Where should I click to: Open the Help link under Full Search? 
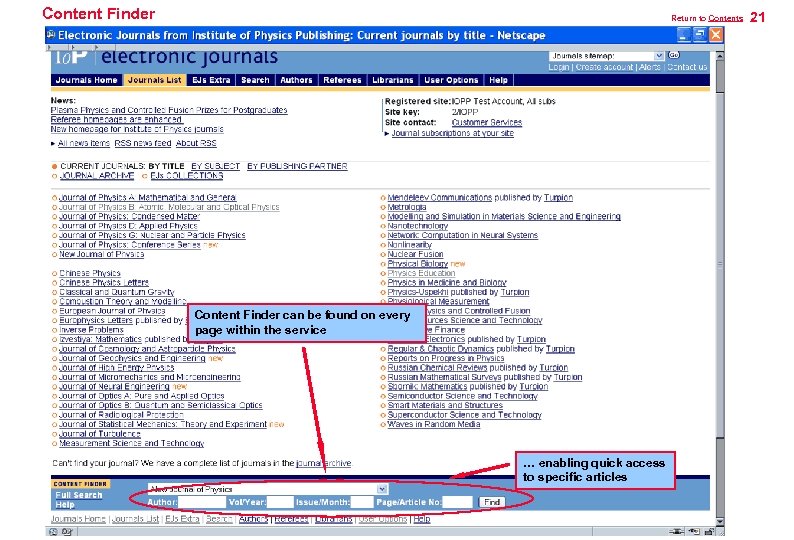tap(65, 505)
